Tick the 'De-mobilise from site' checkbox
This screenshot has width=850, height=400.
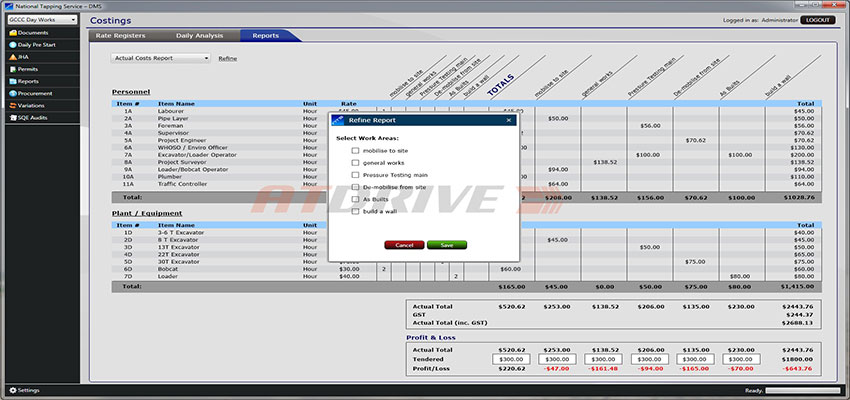pos(355,187)
